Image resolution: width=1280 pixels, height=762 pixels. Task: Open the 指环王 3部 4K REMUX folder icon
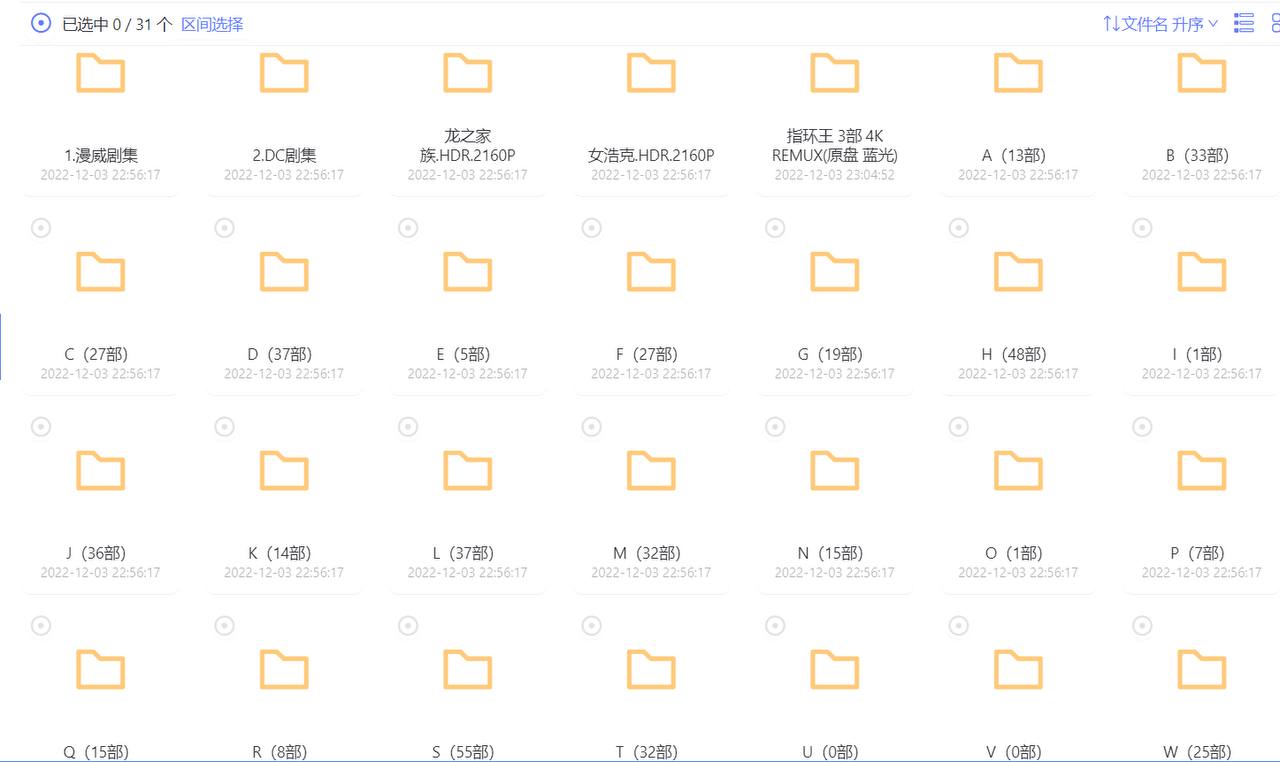(x=835, y=72)
